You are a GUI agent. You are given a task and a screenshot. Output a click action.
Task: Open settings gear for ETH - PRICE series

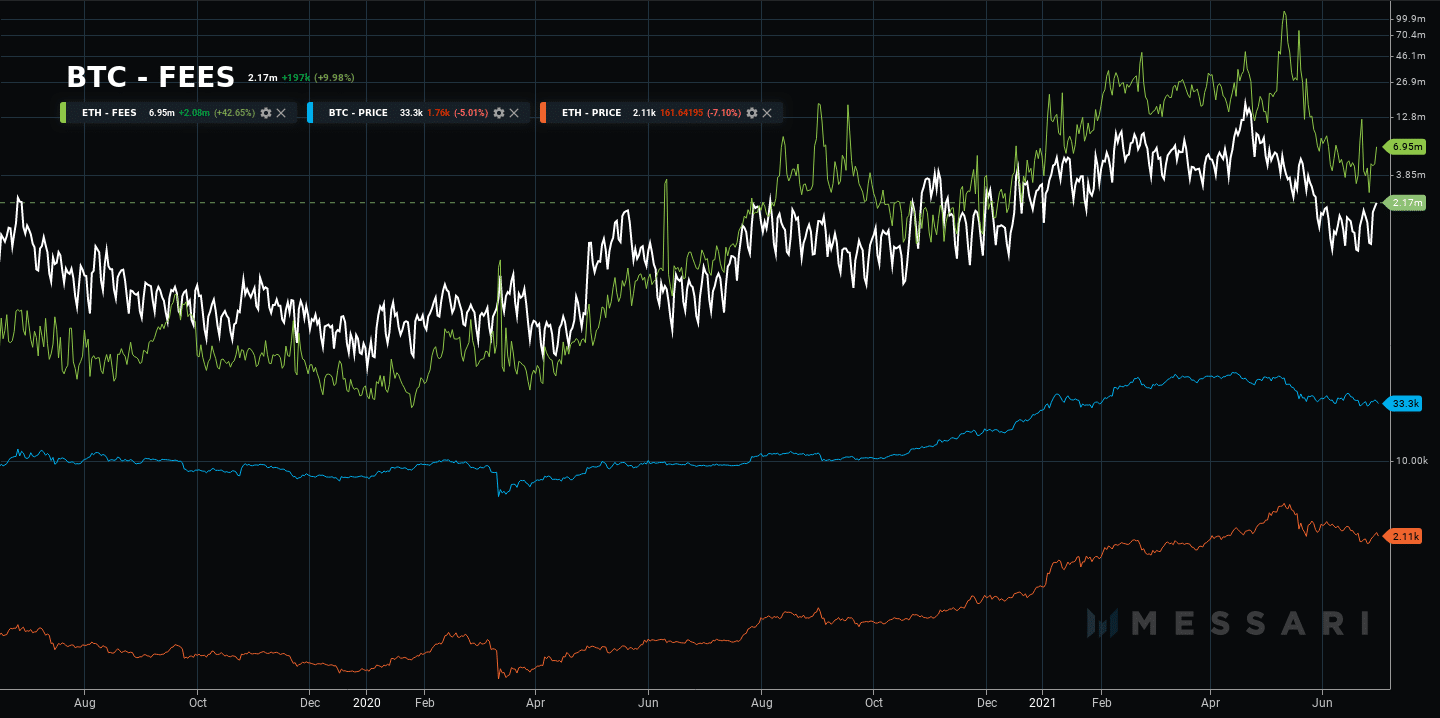click(752, 113)
